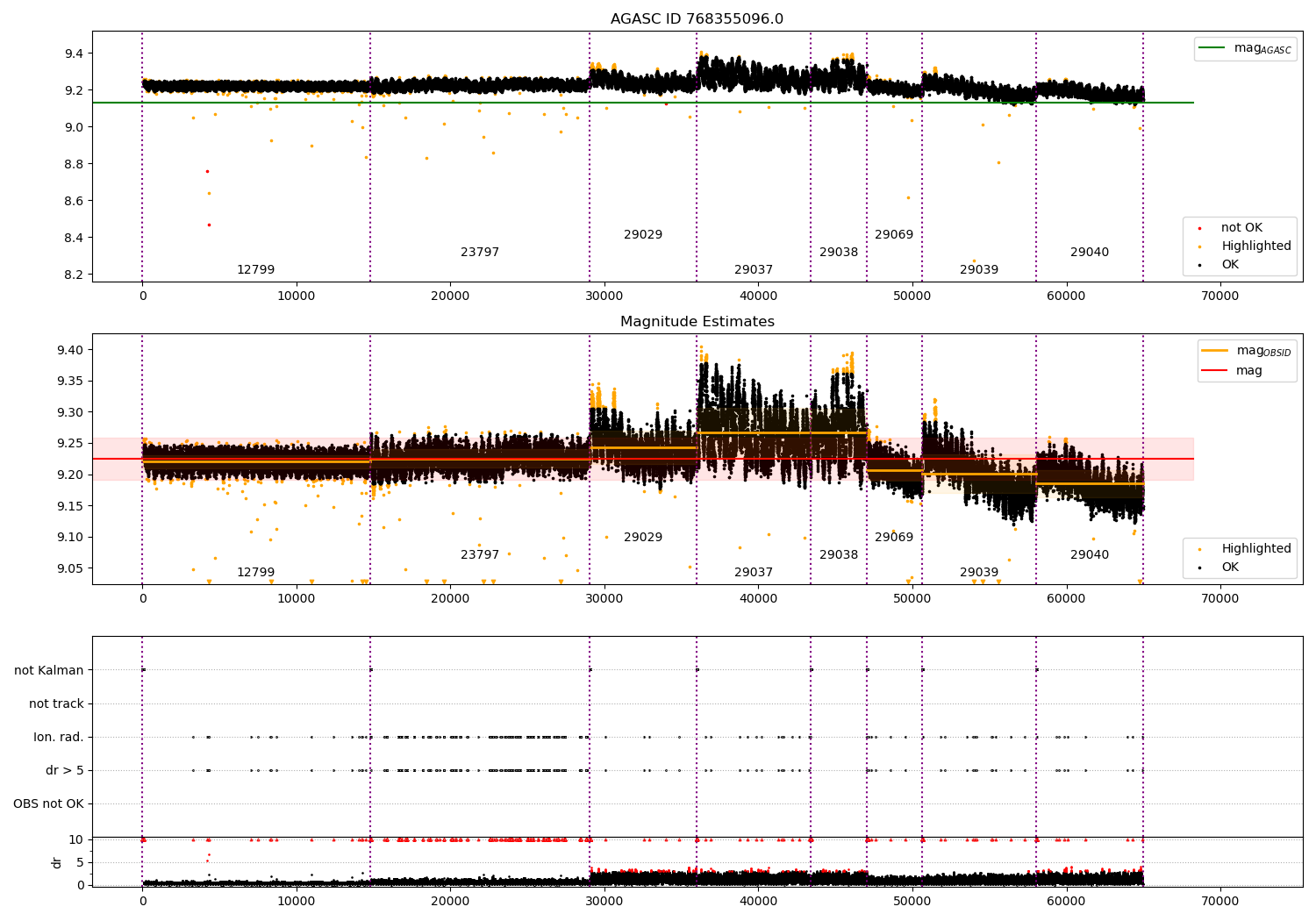This screenshot has width=1316, height=921.
Task: Select the 9.10 y-axis tick in middle plot
Action: pyautogui.click(x=70, y=538)
